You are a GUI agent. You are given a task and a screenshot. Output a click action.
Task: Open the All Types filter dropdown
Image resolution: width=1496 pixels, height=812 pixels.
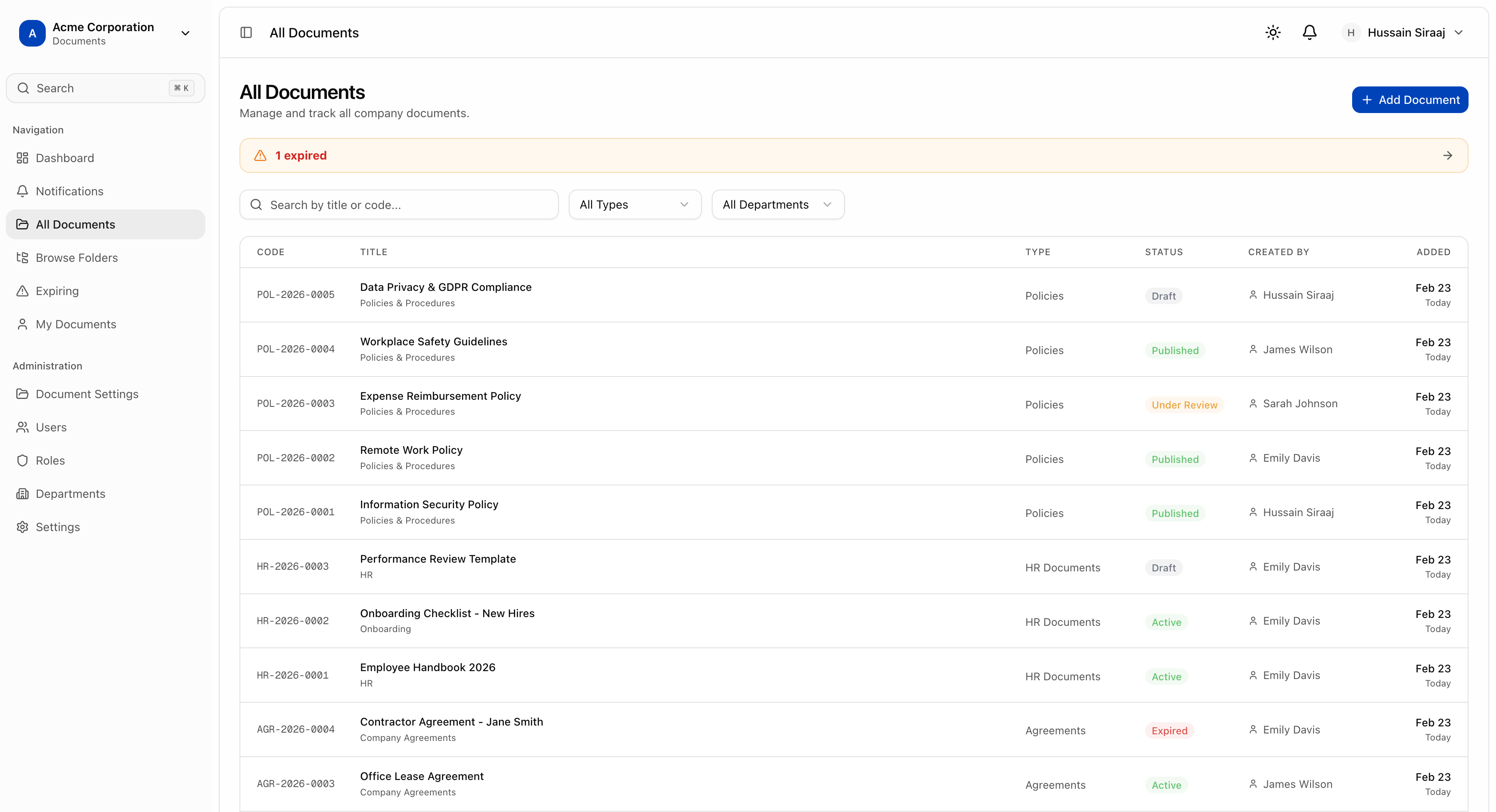tap(634, 204)
